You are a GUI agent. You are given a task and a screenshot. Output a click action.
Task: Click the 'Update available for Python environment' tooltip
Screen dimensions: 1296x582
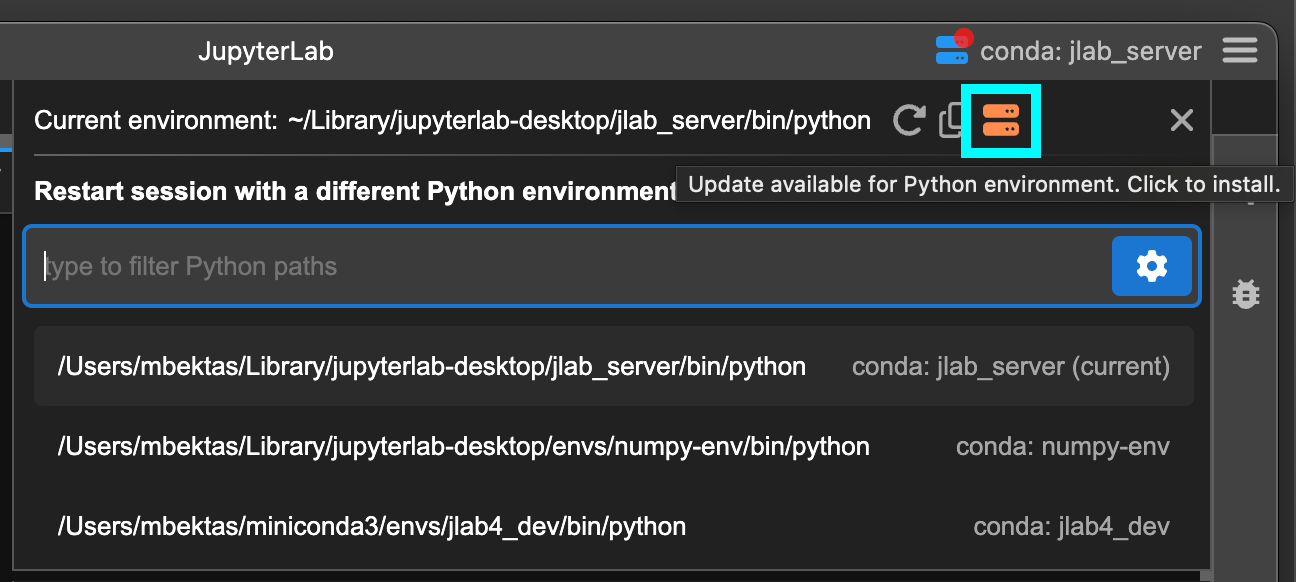pos(985,185)
